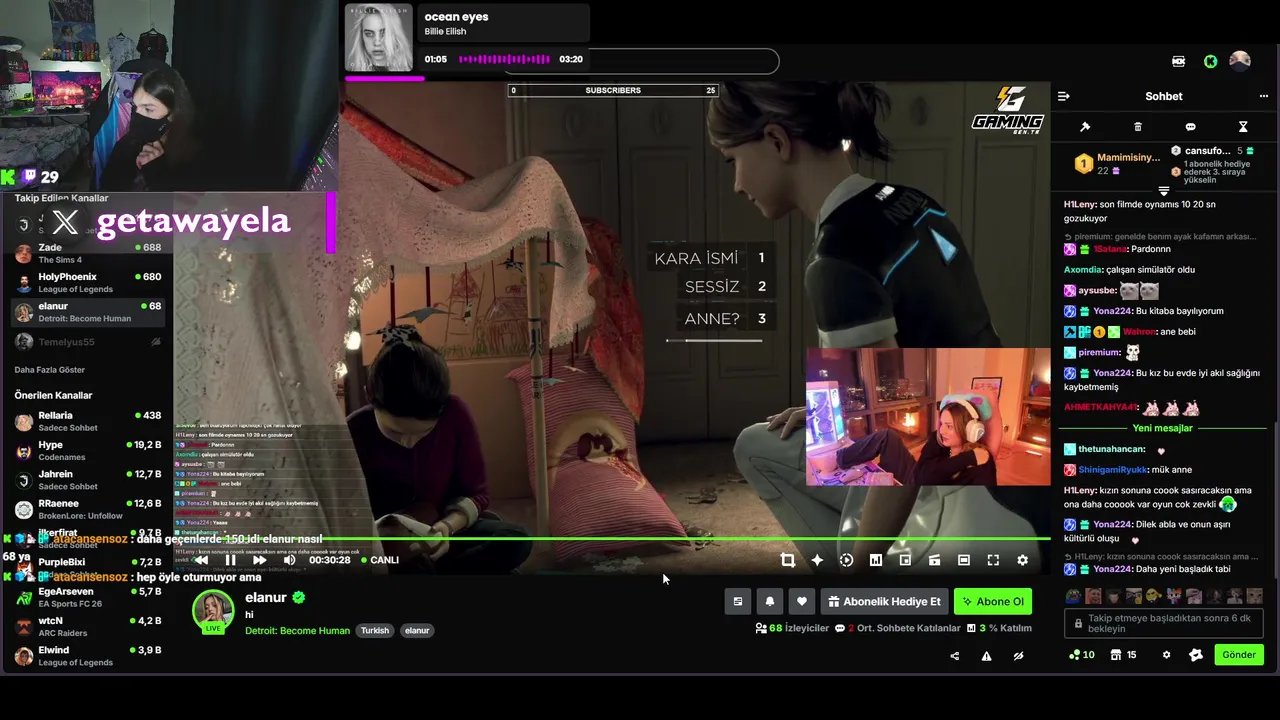Enable picture-in-picture mini player
This screenshot has height=720, width=1280.
coord(905,560)
